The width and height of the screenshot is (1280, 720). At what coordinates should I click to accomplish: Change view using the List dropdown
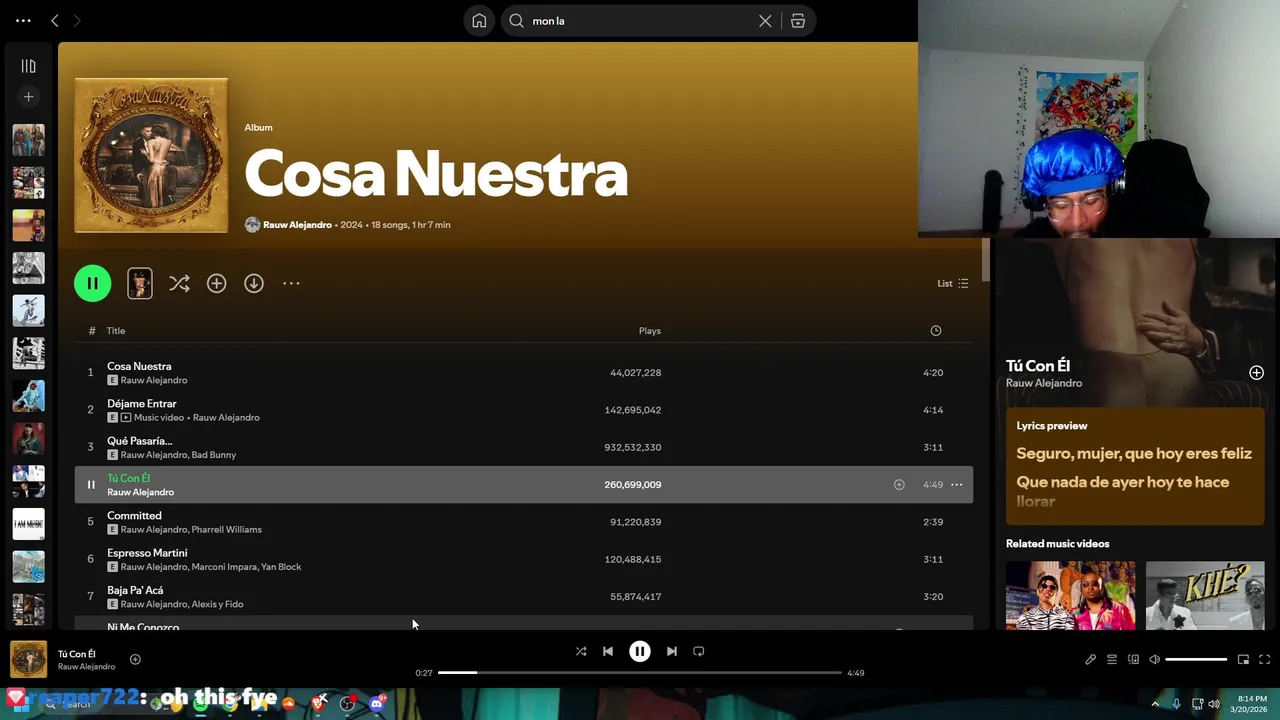952,283
